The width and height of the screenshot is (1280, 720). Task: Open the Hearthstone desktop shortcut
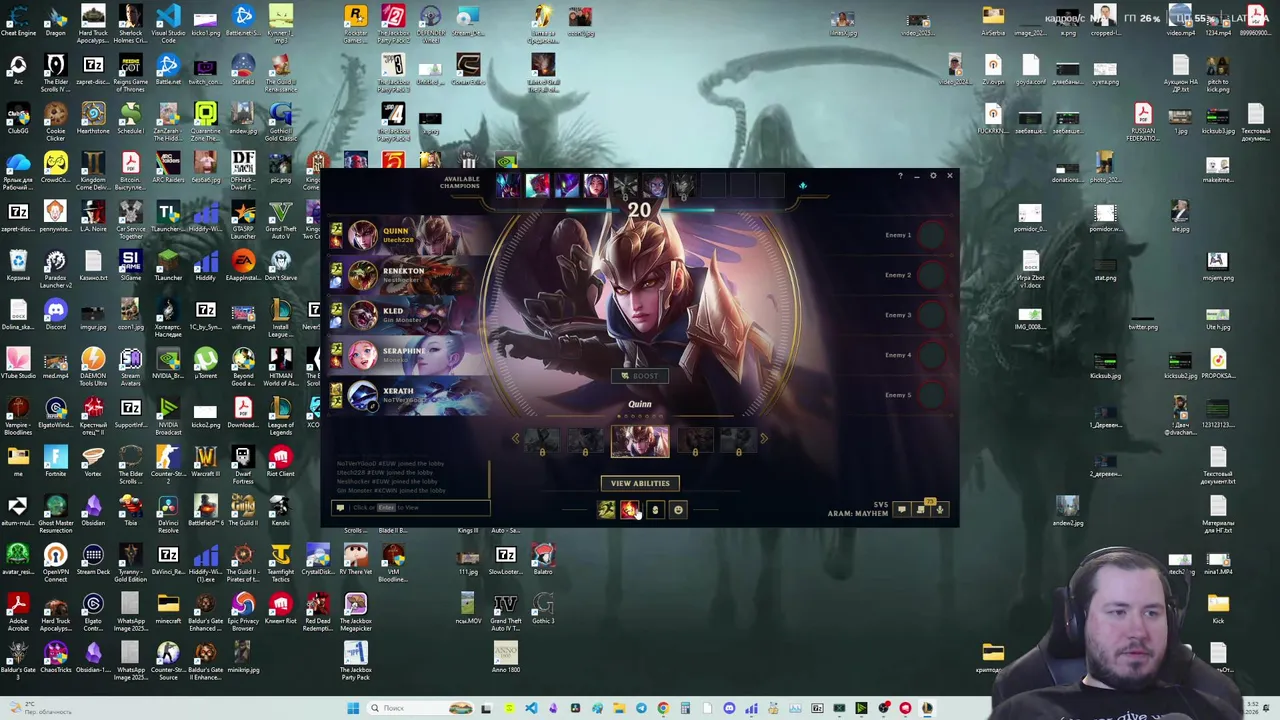point(93,119)
